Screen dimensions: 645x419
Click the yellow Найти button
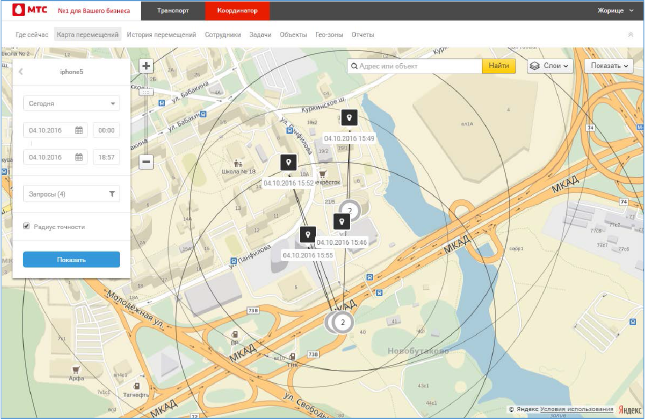pos(499,66)
